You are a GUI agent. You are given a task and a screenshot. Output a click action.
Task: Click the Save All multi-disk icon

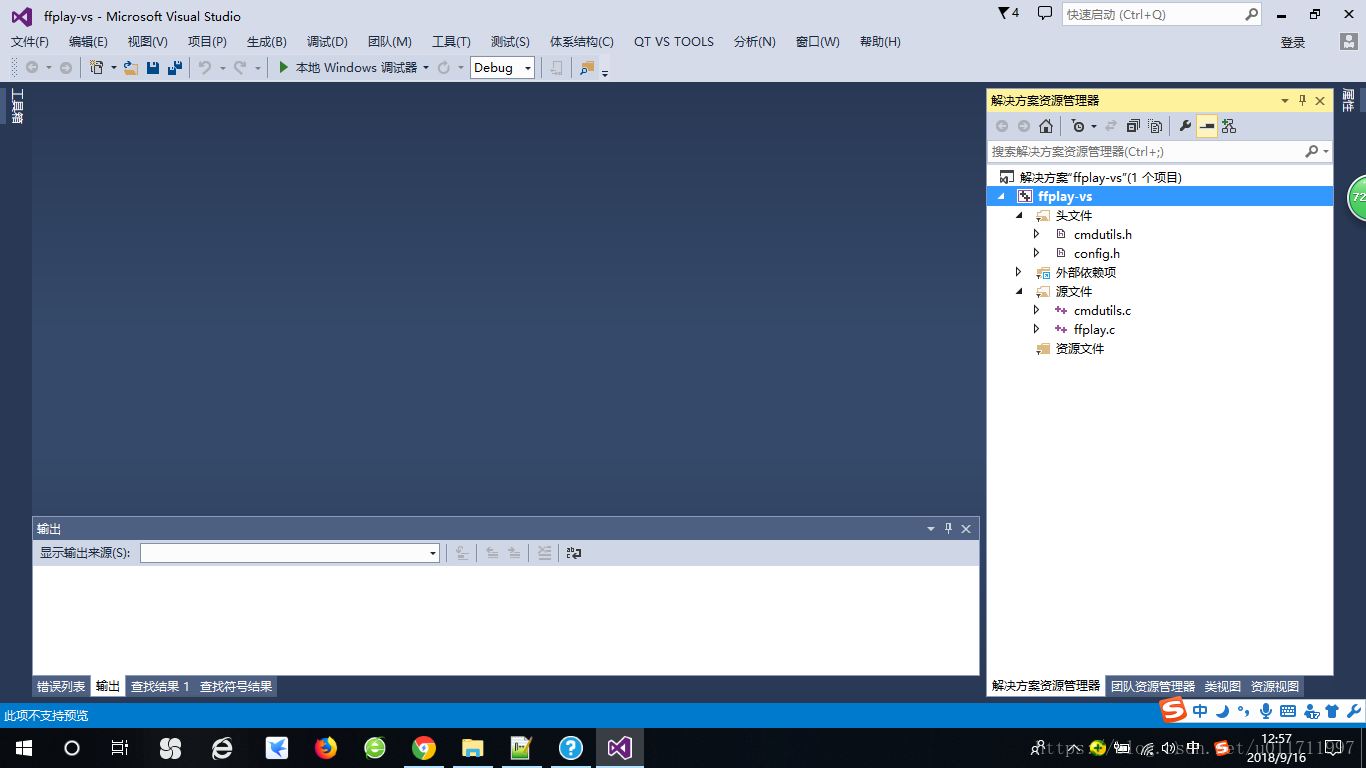tap(174, 67)
